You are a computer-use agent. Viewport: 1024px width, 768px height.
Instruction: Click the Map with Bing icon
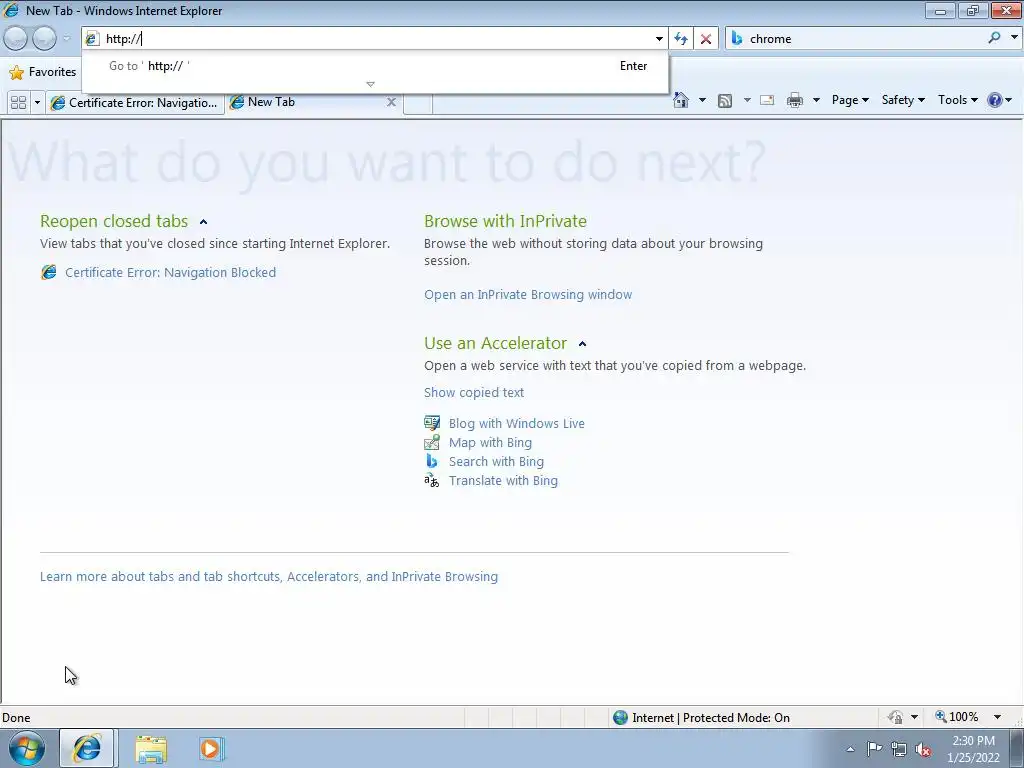pyautogui.click(x=432, y=442)
